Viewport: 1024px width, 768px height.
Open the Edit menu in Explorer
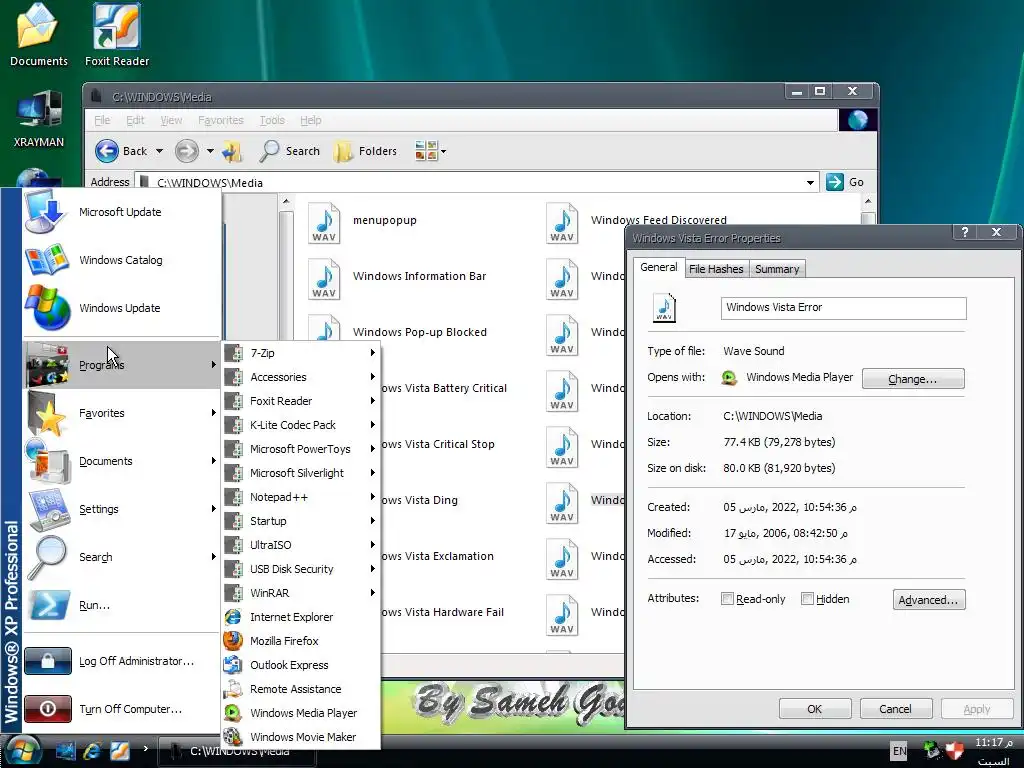(135, 120)
